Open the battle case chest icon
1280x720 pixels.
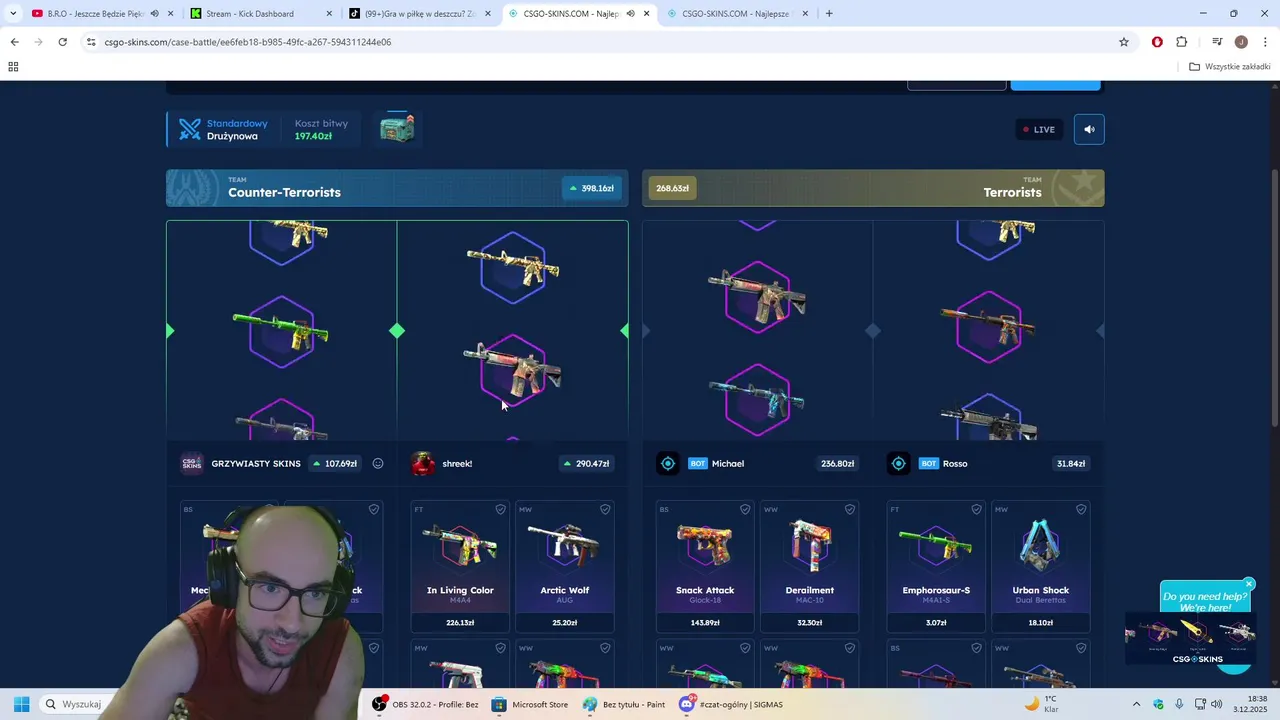(397, 128)
